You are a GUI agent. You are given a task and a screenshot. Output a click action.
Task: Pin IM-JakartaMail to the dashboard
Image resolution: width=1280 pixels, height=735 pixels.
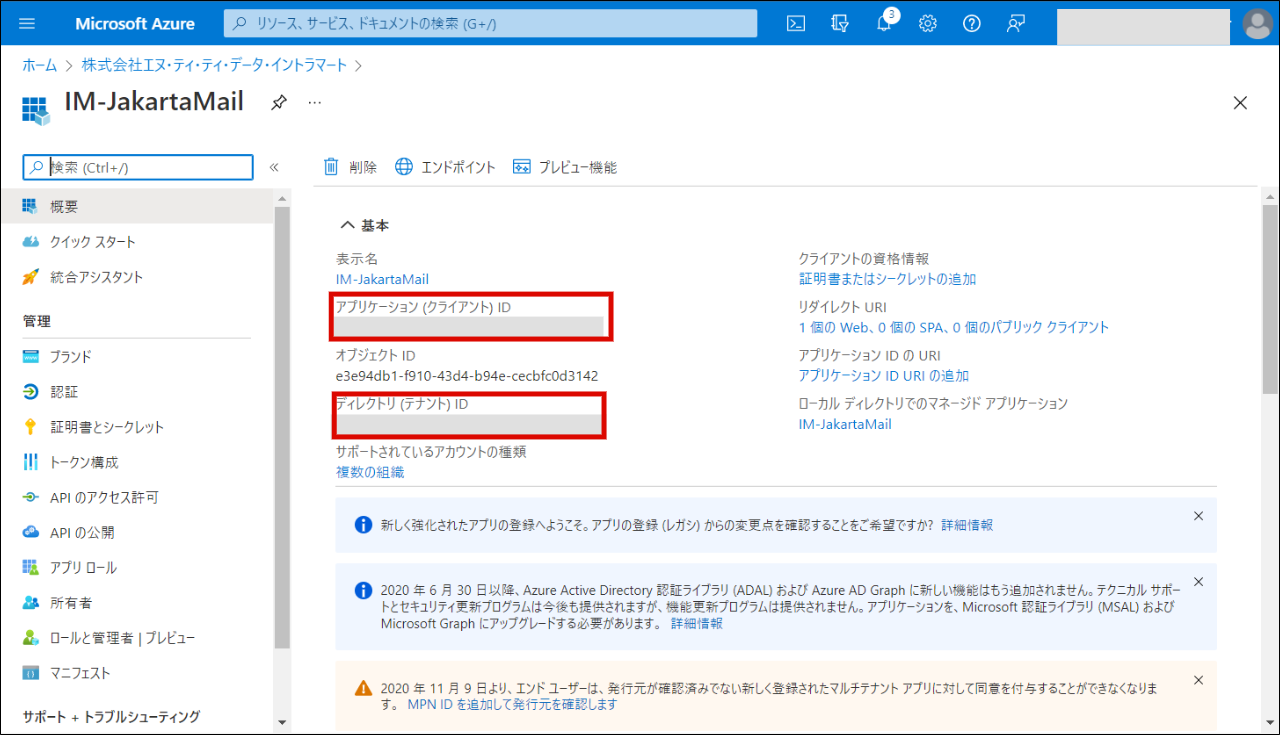(279, 102)
